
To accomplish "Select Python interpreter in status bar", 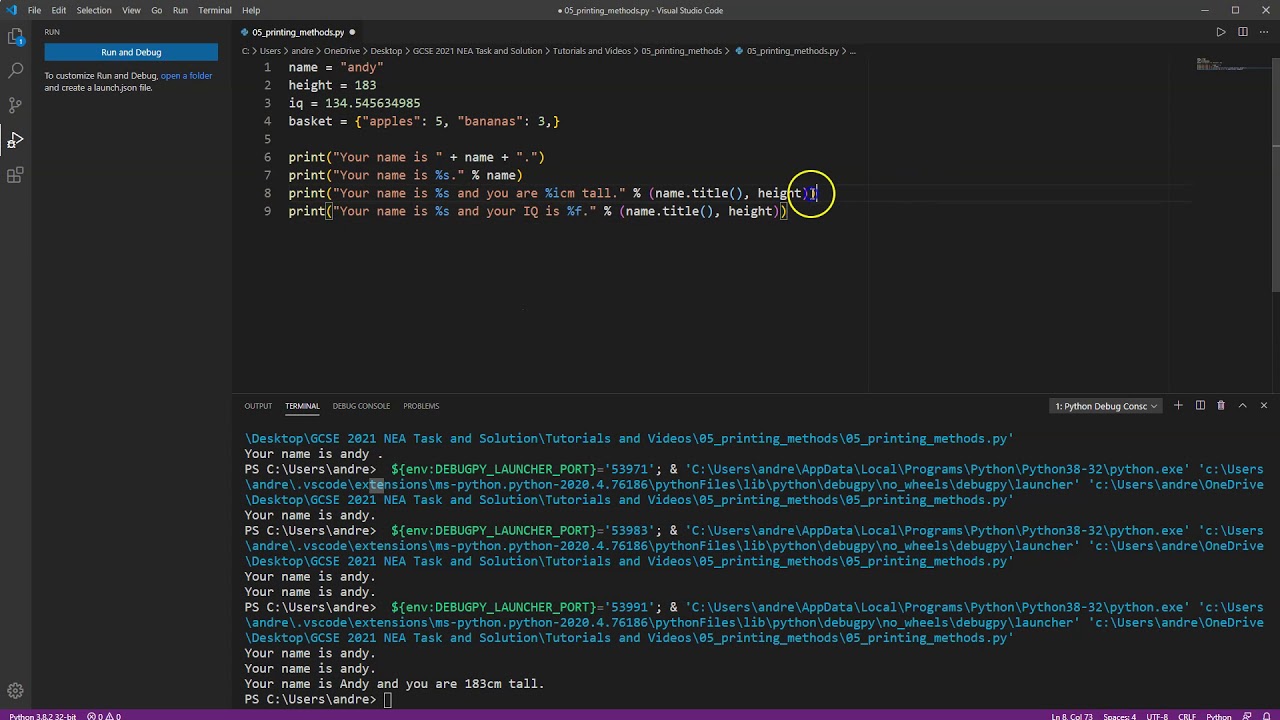I will point(42,716).
